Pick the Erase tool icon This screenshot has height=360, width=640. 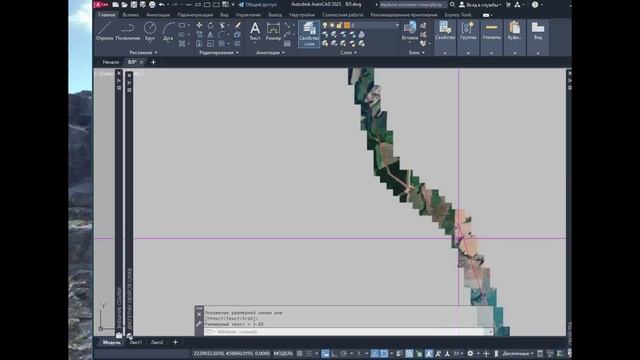(x=238, y=25)
